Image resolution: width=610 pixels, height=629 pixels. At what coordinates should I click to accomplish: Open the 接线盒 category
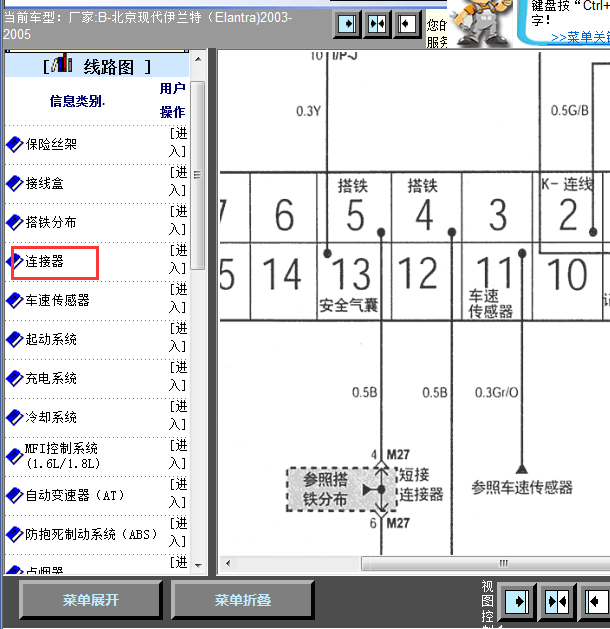point(45,183)
